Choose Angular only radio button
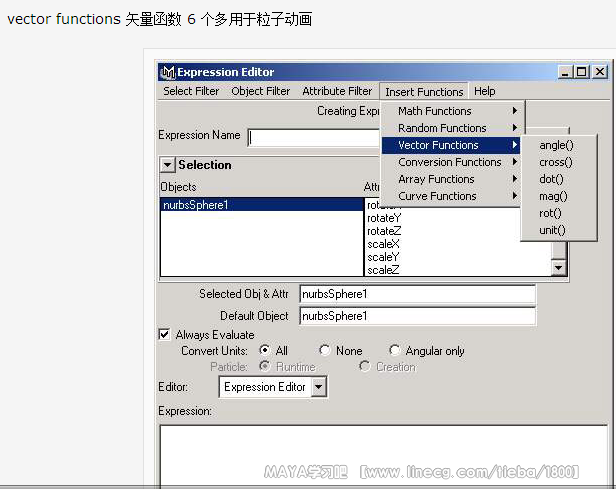Screen dimensions: 616x489 coord(395,351)
